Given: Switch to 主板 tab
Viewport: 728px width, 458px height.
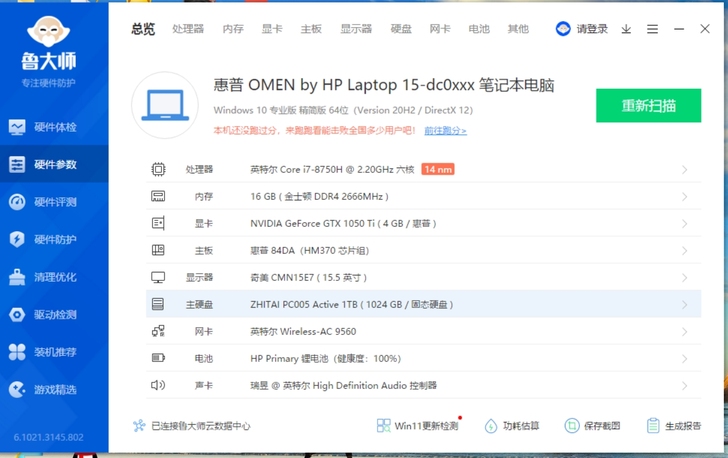Looking at the screenshot, I should point(311,29).
